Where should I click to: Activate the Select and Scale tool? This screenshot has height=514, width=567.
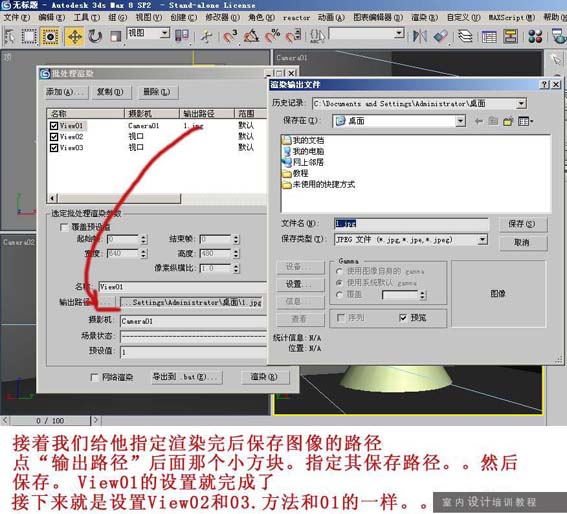tap(115, 37)
